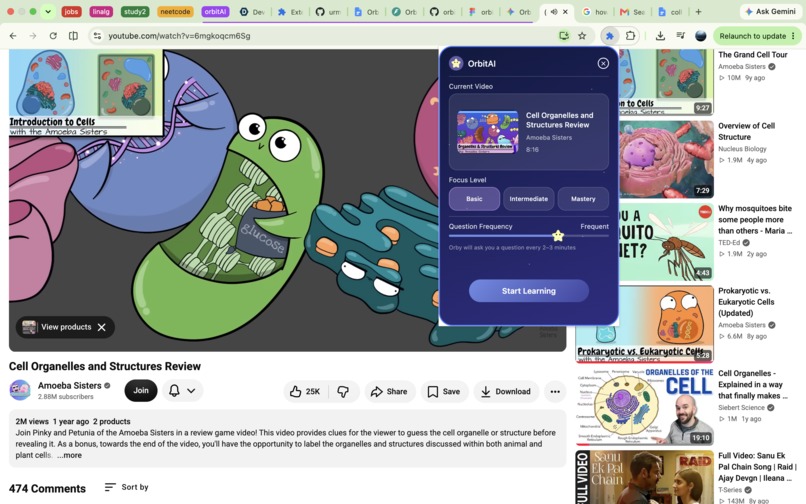
Task: Expand the tab groups dropdown chevron
Action: 48,11
